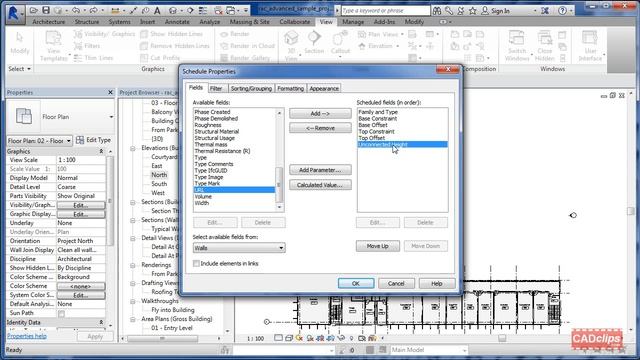This screenshot has width=640, height=360.
Task: Open the Floor Plan: 02 - Floor instance dropdown
Action: tap(40, 140)
